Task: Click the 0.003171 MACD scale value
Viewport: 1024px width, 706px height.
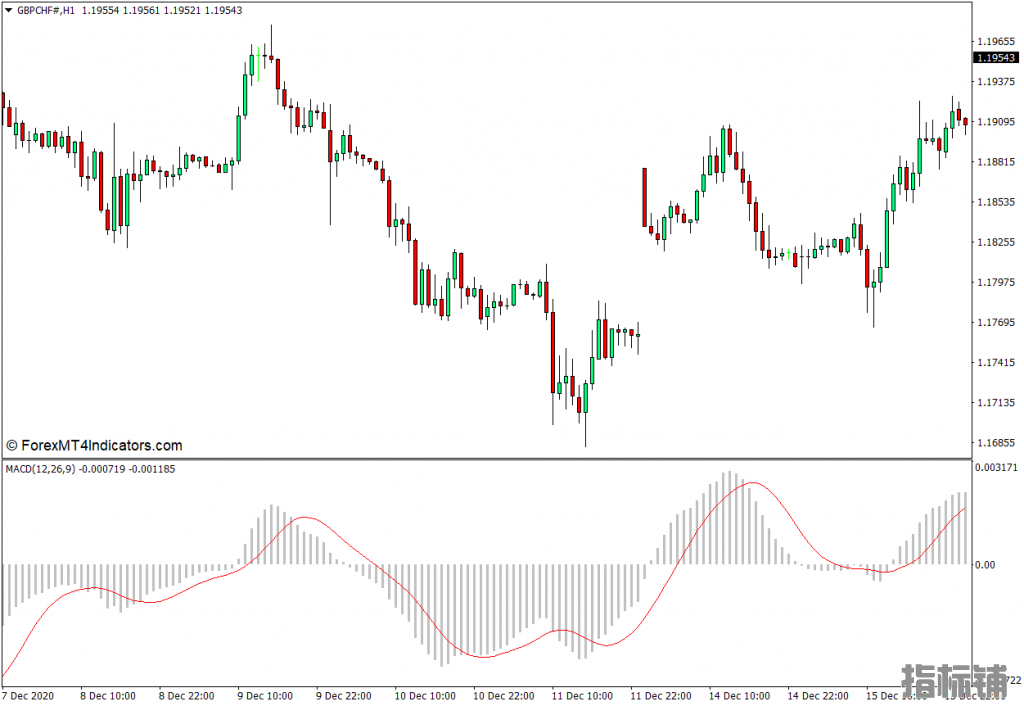Action: 997,467
